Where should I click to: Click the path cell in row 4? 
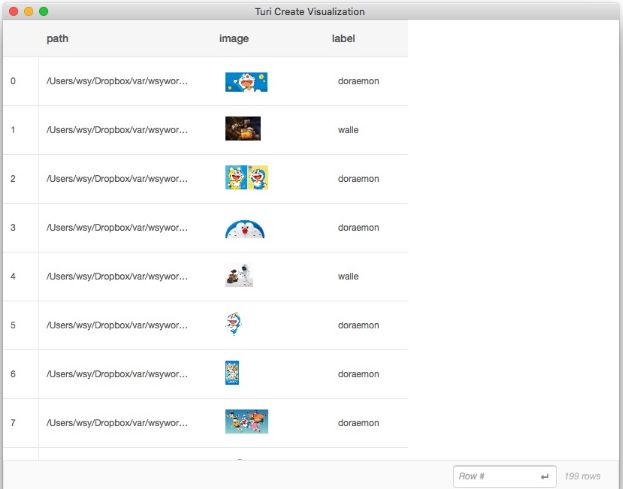pos(117,276)
